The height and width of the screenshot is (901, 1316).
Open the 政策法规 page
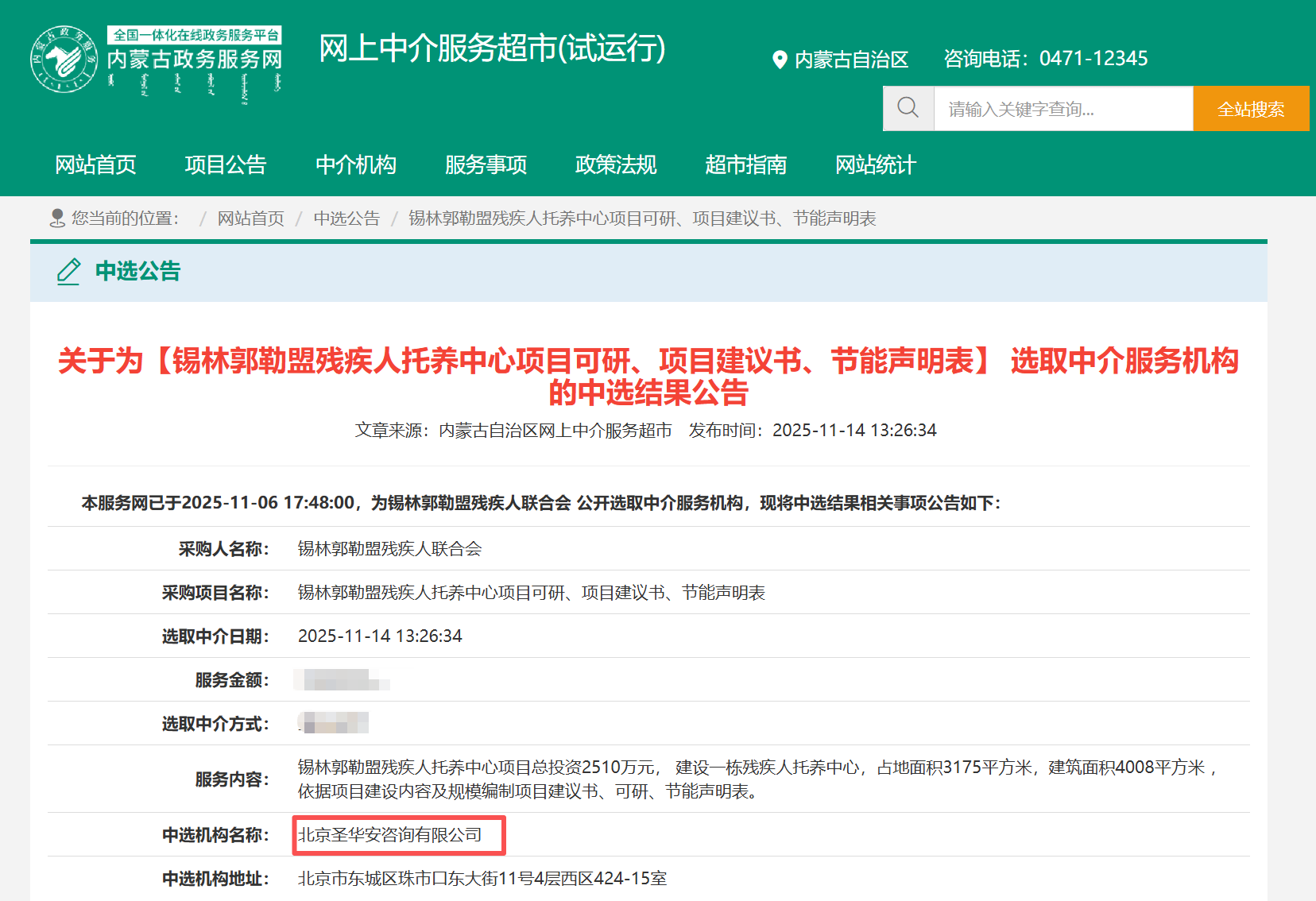(x=615, y=165)
